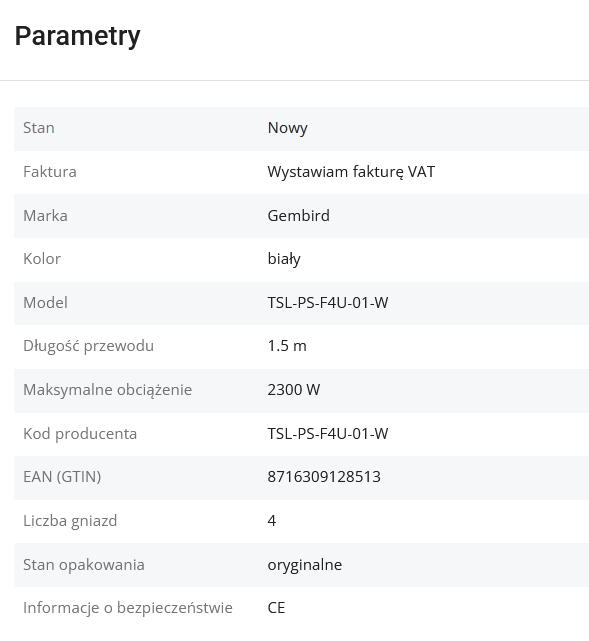
Task: Click the Kod producenta code value
Action: [328, 434]
